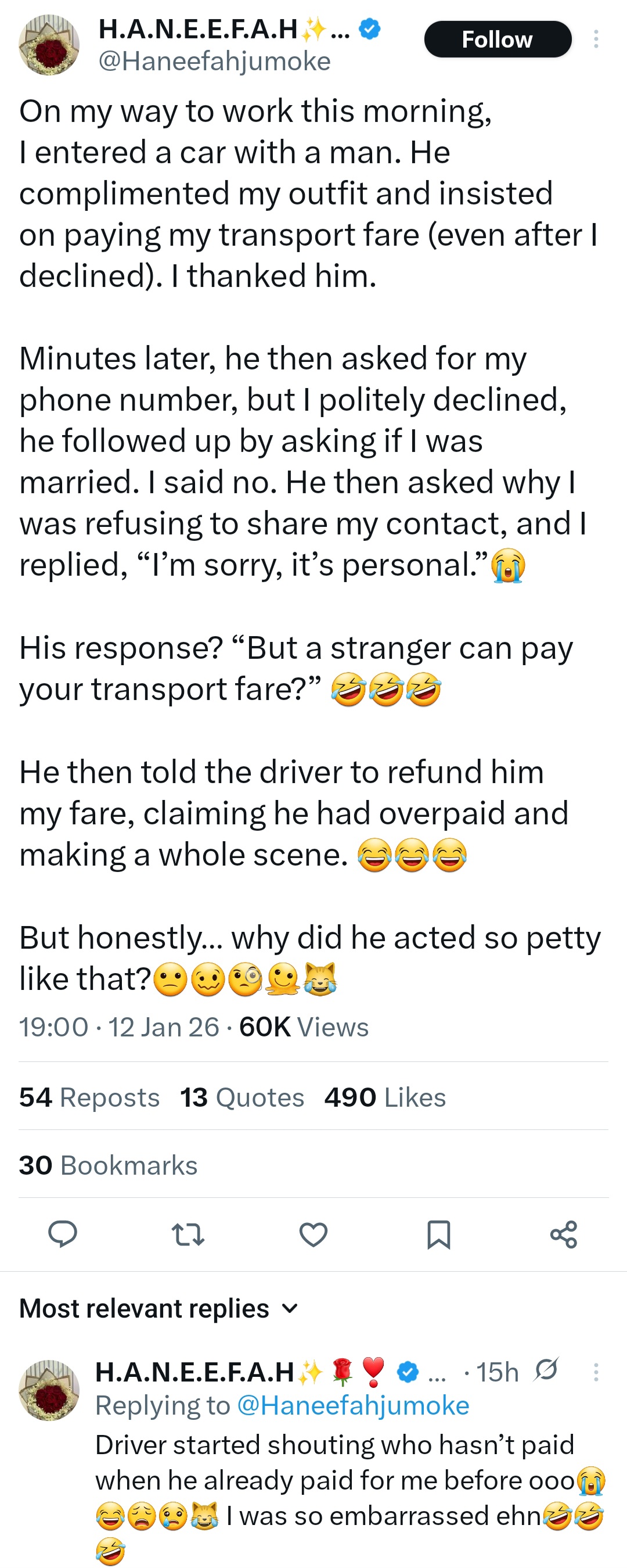Image resolution: width=627 pixels, height=1568 pixels.
Task: Toggle Follow on @Haneefahjumoke
Action: click(498, 39)
